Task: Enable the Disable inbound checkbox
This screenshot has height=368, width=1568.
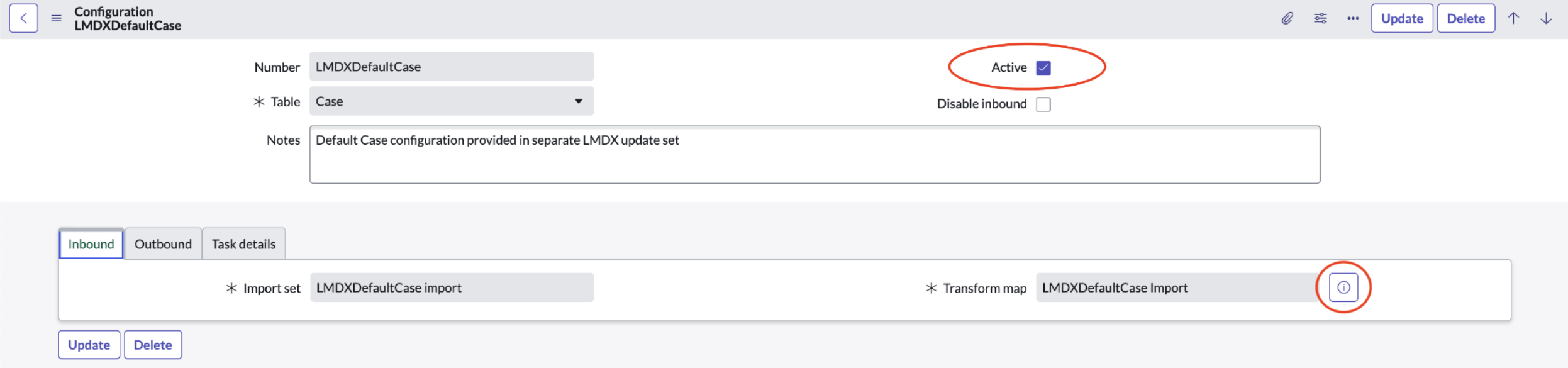Action: coord(1043,104)
